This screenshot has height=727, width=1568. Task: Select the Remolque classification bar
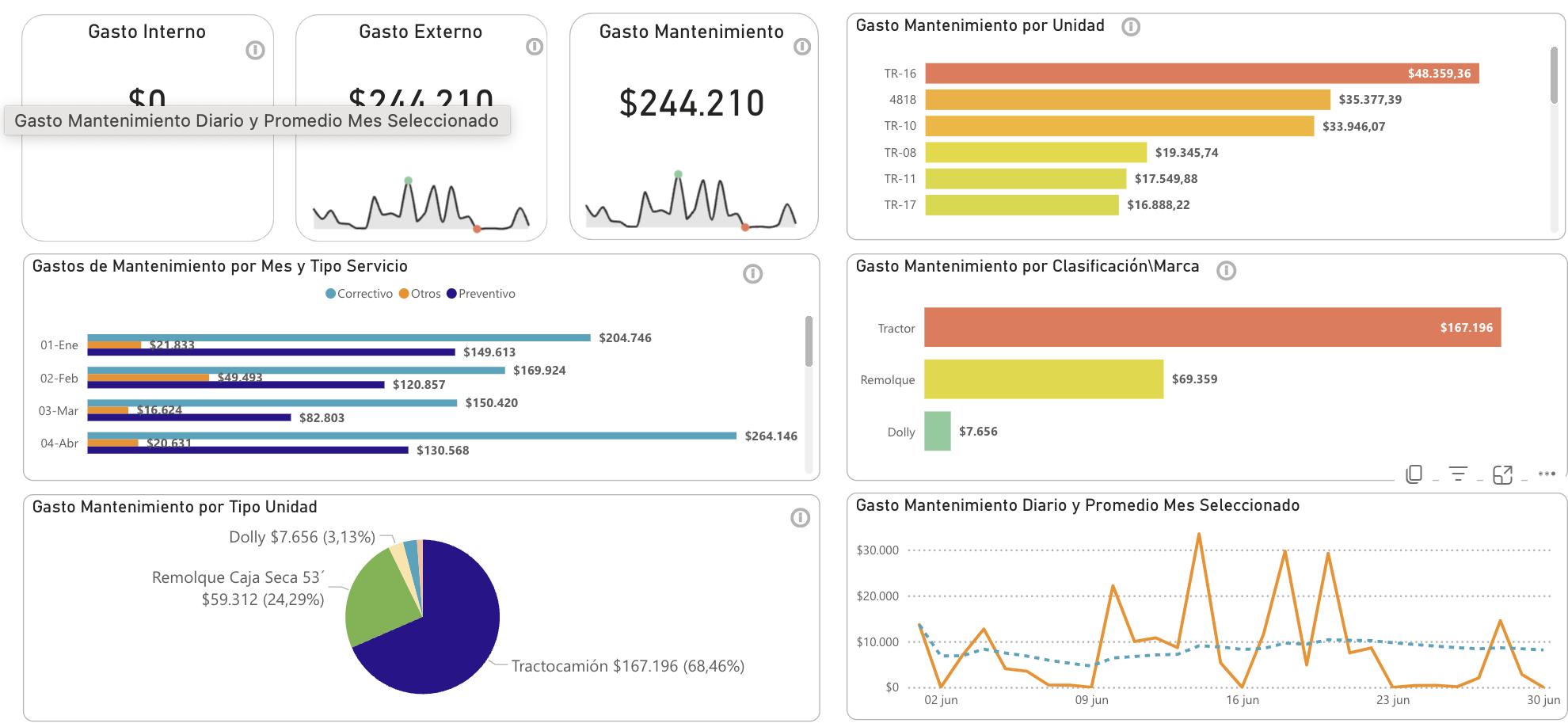pyautogui.click(x=1044, y=379)
